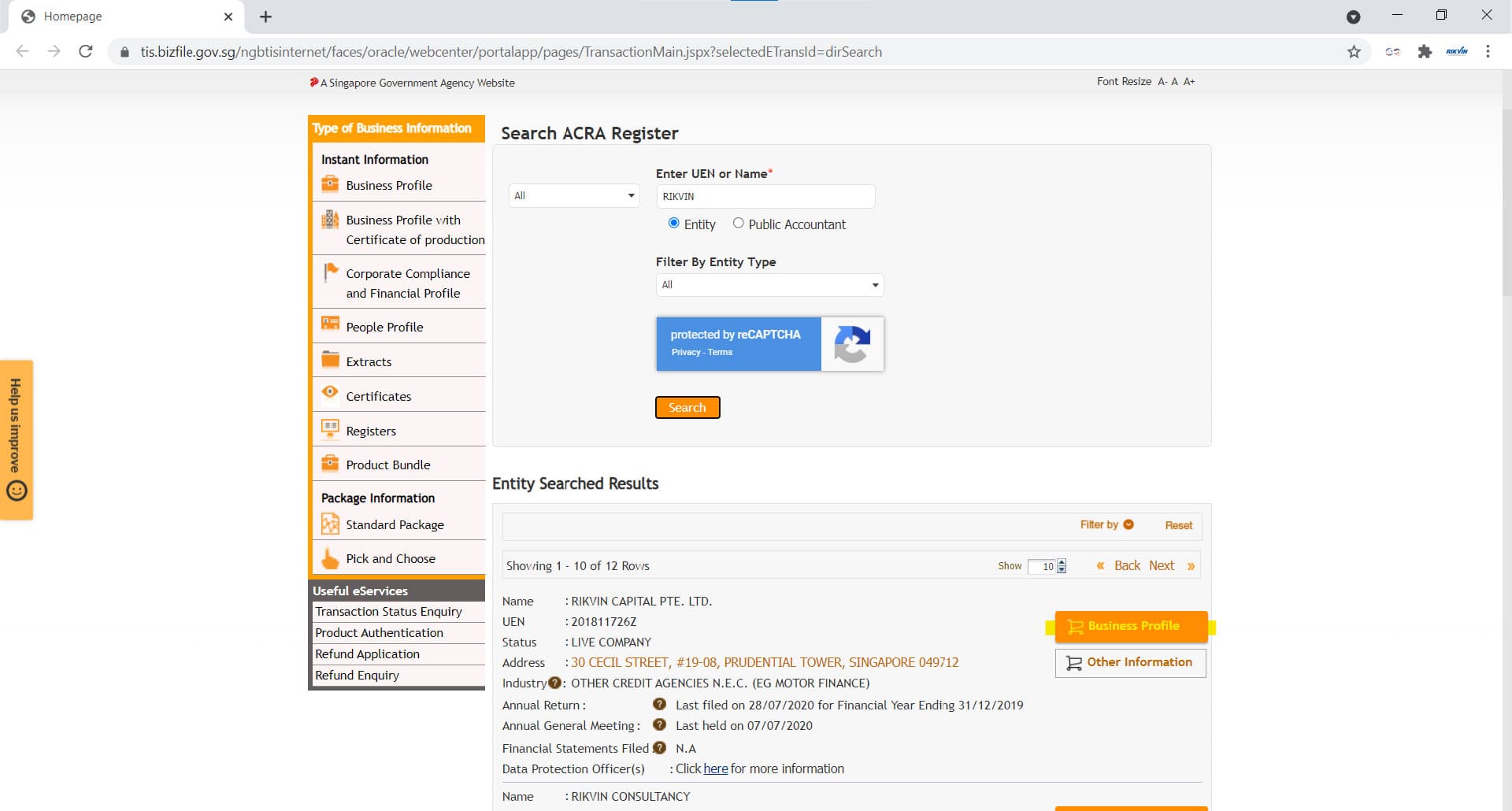Open the Certificates menu item
Screen dimensions: 1512x811
379,396
